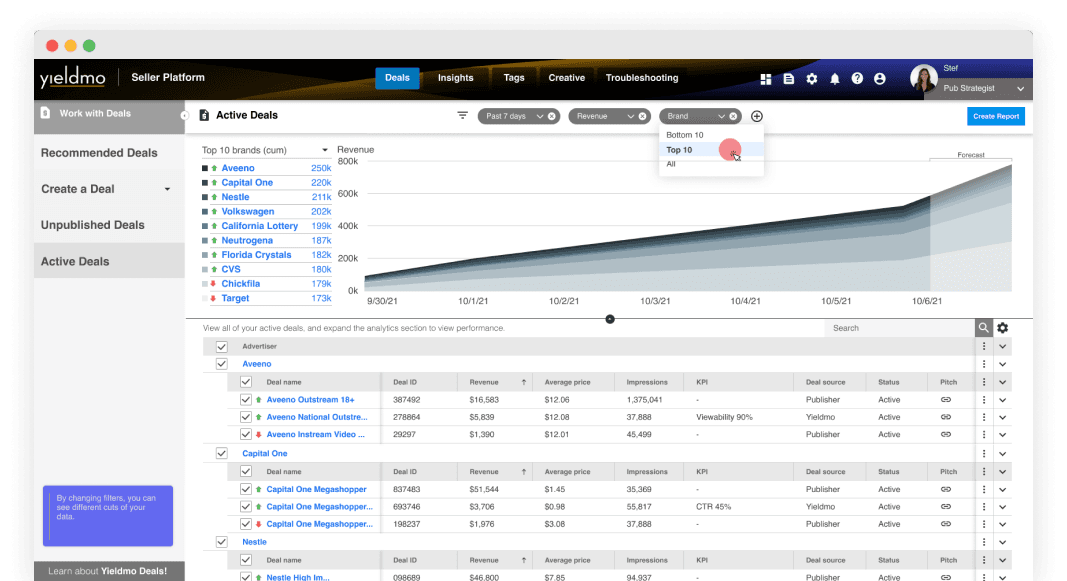Toggle checkbox for Aveeno National Outstream deal
Screen dimensions: 1067x581
pos(246,417)
